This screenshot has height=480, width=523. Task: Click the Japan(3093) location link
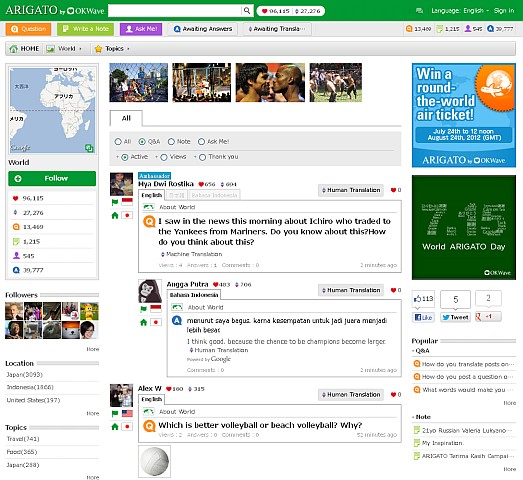pos(24,375)
